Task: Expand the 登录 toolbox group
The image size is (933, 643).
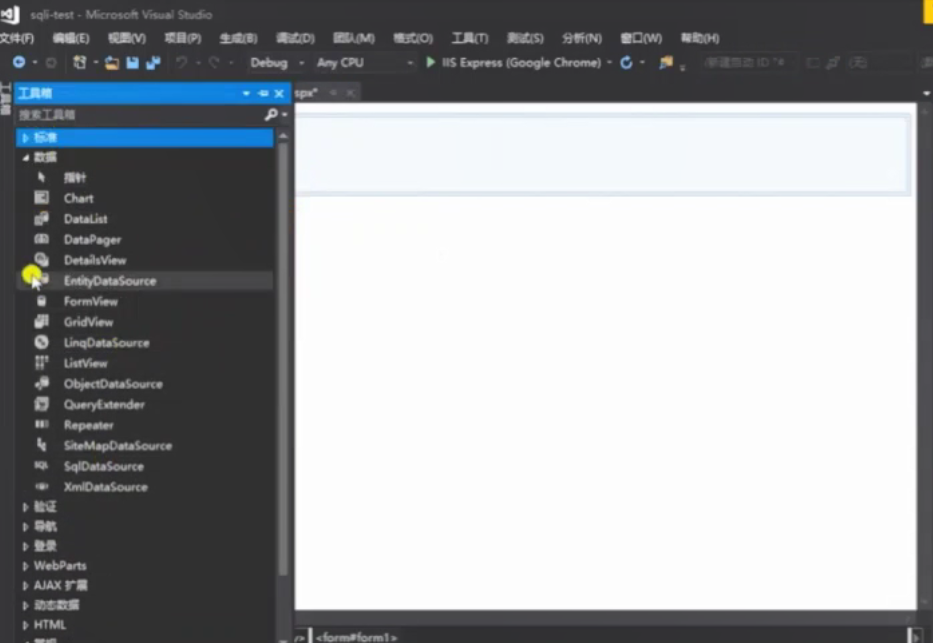Action: tap(25, 546)
